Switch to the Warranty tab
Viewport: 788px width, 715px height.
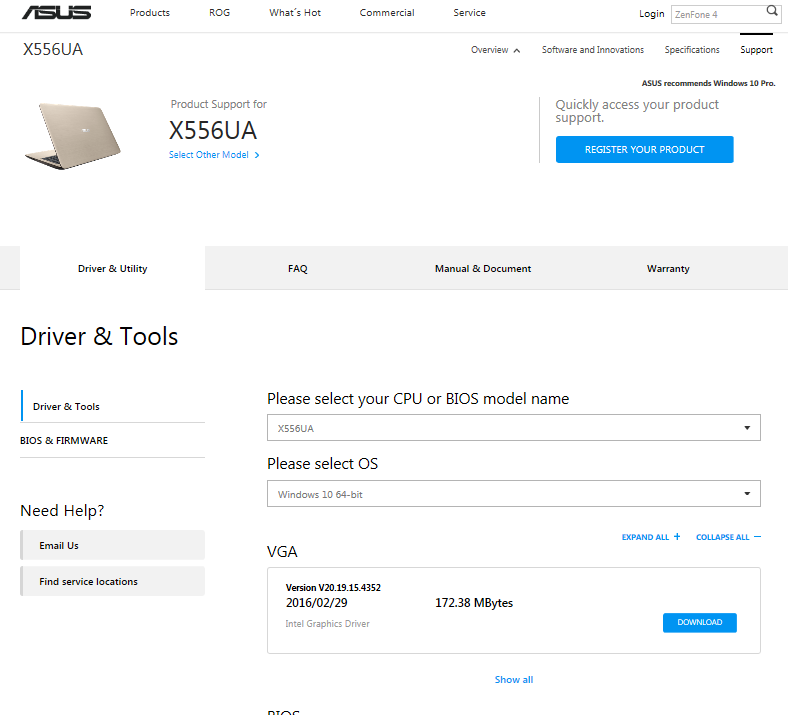[668, 268]
